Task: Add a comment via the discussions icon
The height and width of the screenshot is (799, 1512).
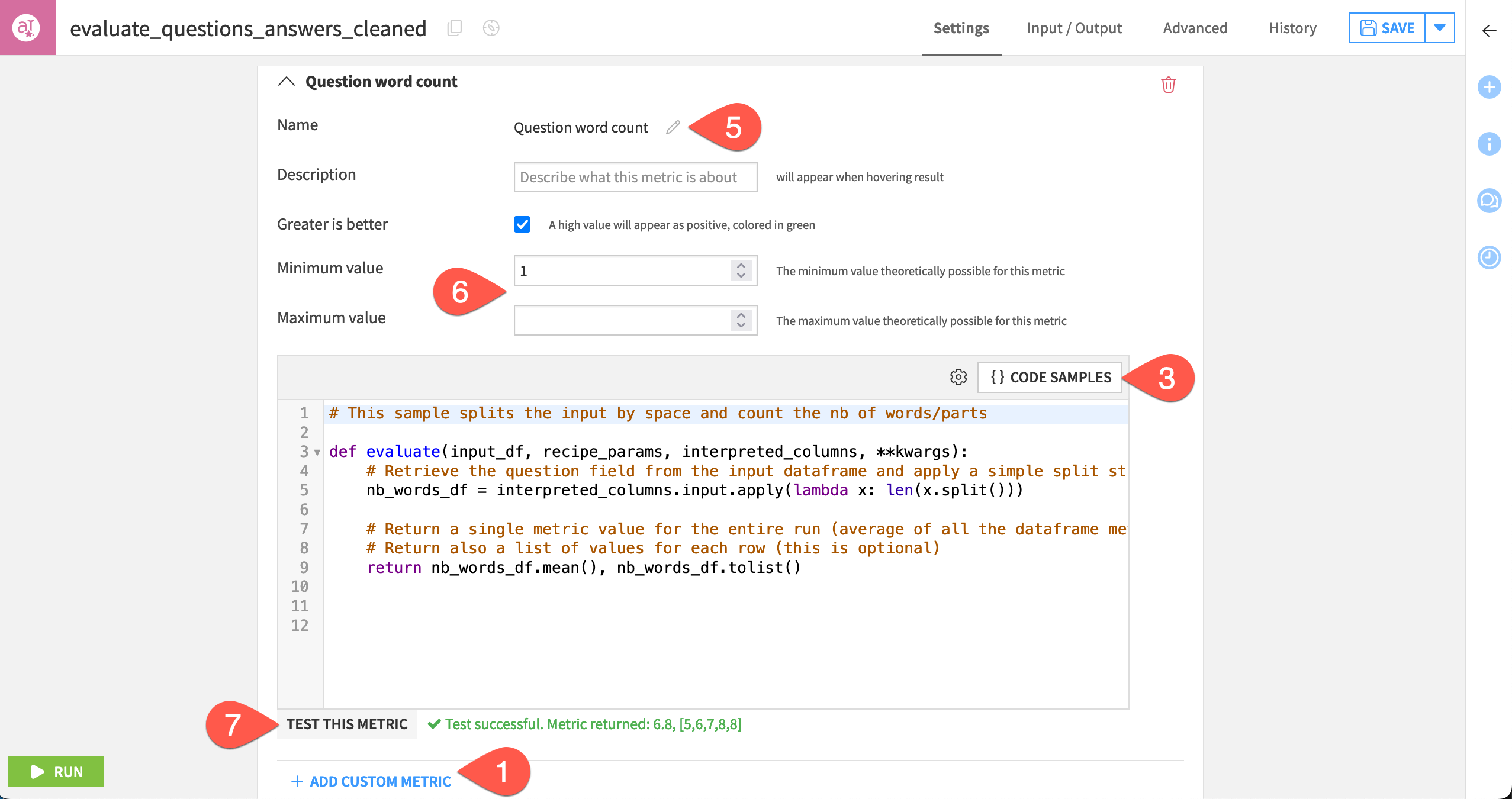Action: tap(1490, 201)
